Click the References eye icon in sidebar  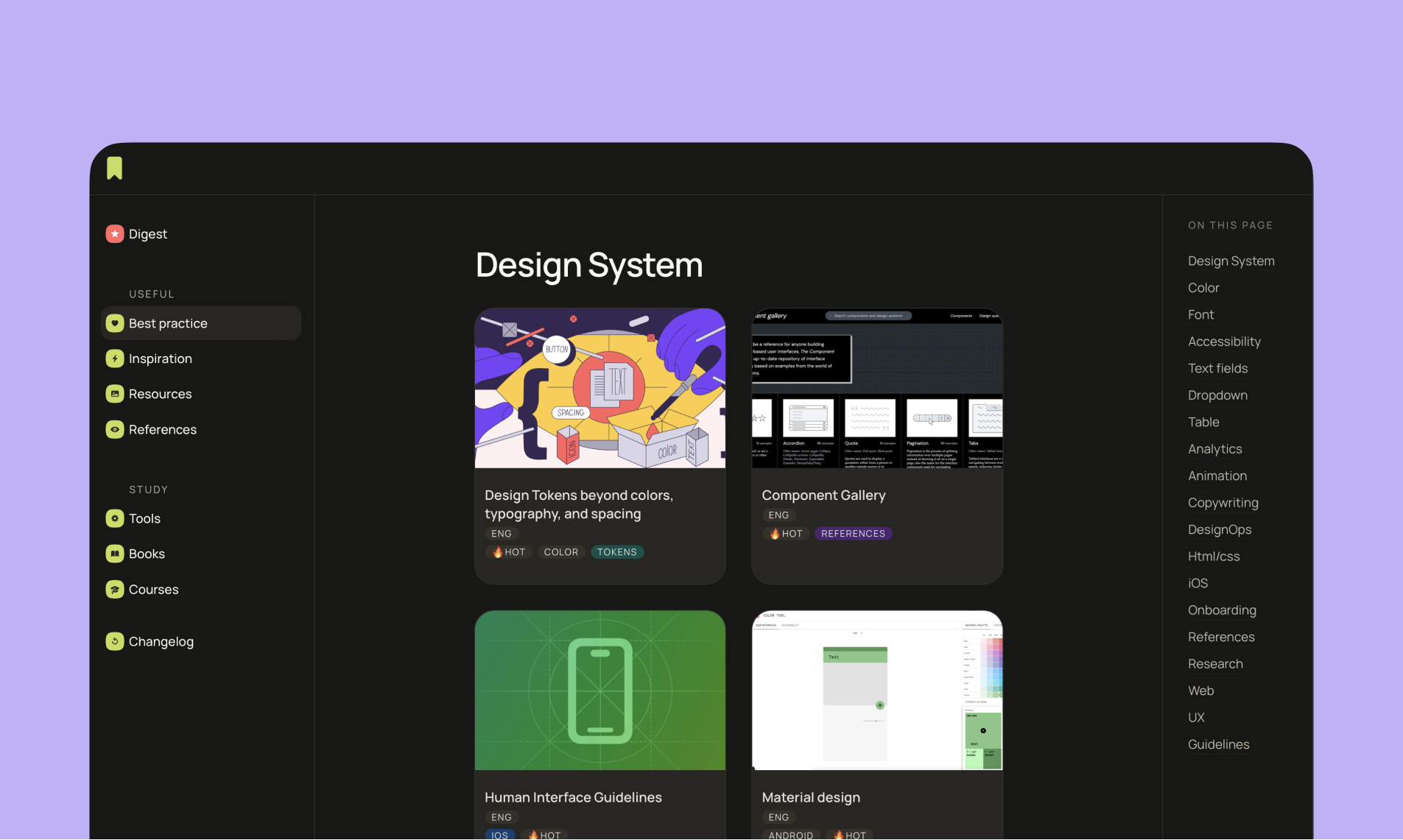pyautogui.click(x=115, y=429)
